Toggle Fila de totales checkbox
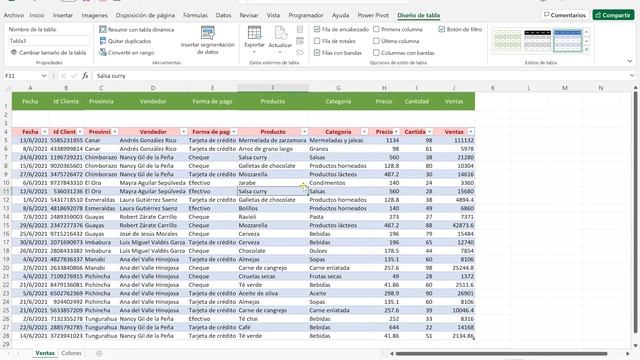The height and width of the screenshot is (360, 640). pos(317,41)
